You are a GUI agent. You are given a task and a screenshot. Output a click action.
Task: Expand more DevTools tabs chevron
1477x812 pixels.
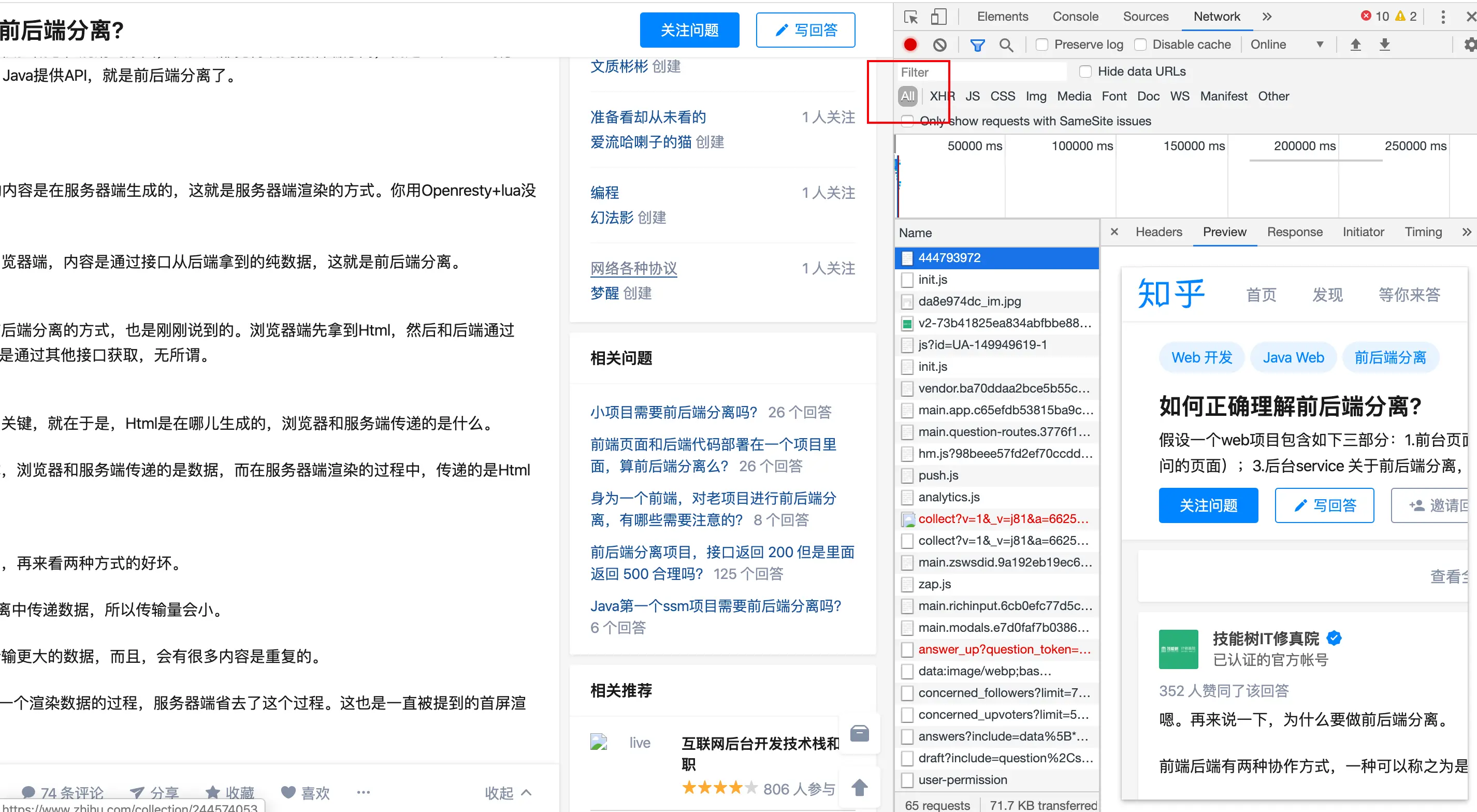pyautogui.click(x=1267, y=17)
